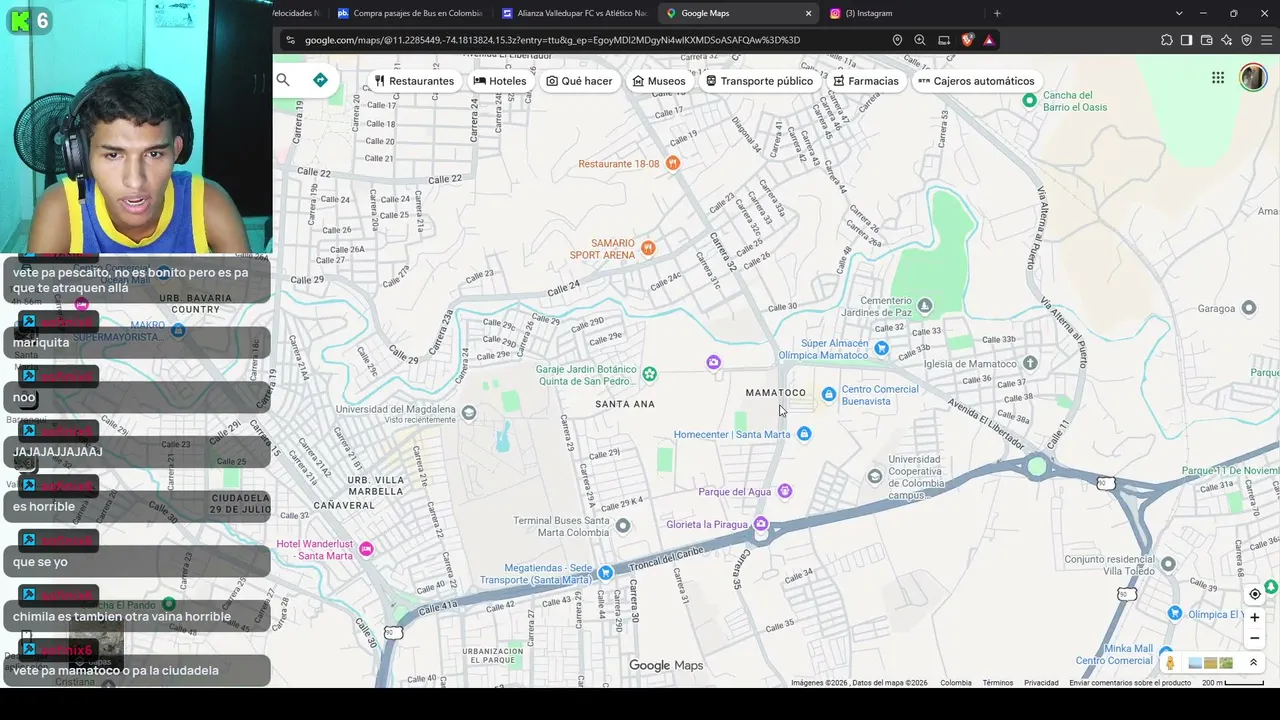
Task: Open the Privacidad link
Action: 1041,683
